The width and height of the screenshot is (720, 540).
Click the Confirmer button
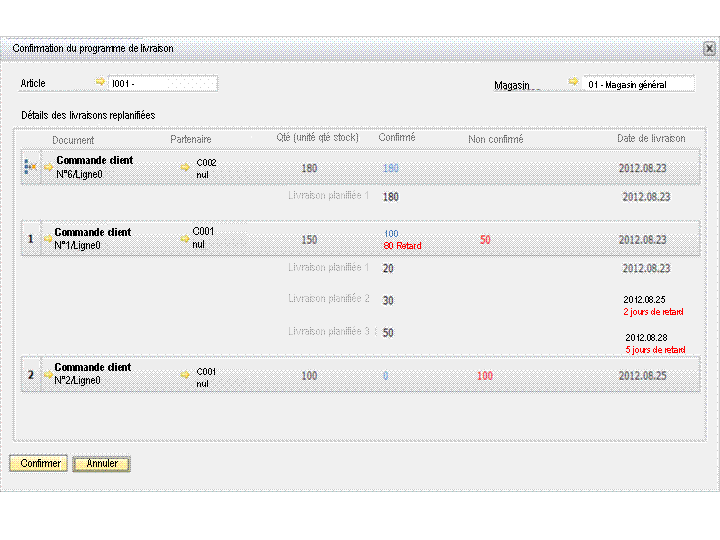coord(39,463)
